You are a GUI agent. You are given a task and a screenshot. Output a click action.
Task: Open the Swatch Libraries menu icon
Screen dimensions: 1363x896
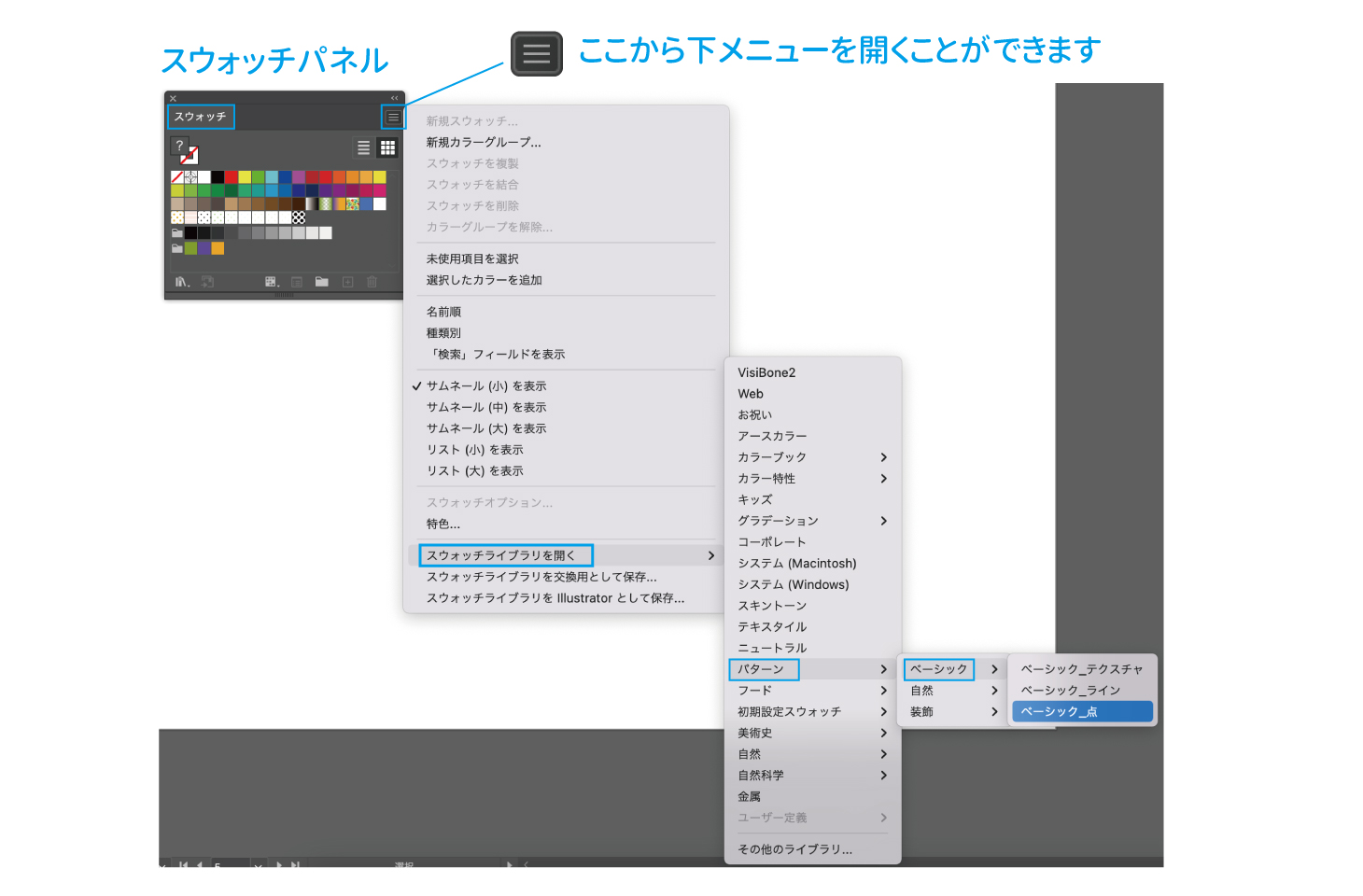(182, 282)
